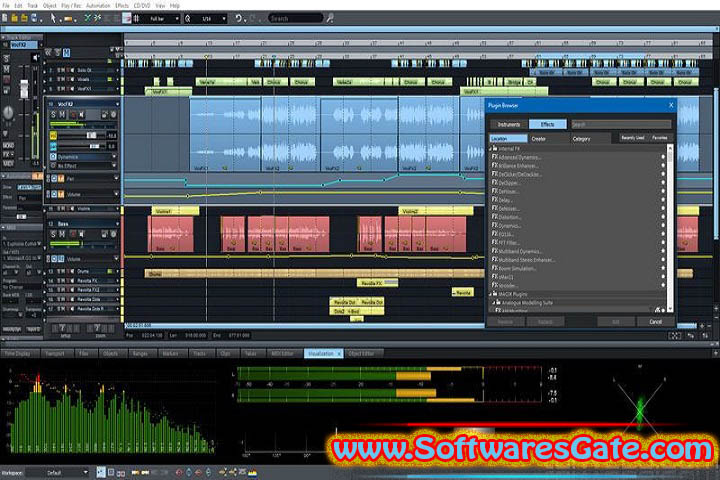Show Favorites plugins
The image size is (720, 480).
(x=659, y=138)
